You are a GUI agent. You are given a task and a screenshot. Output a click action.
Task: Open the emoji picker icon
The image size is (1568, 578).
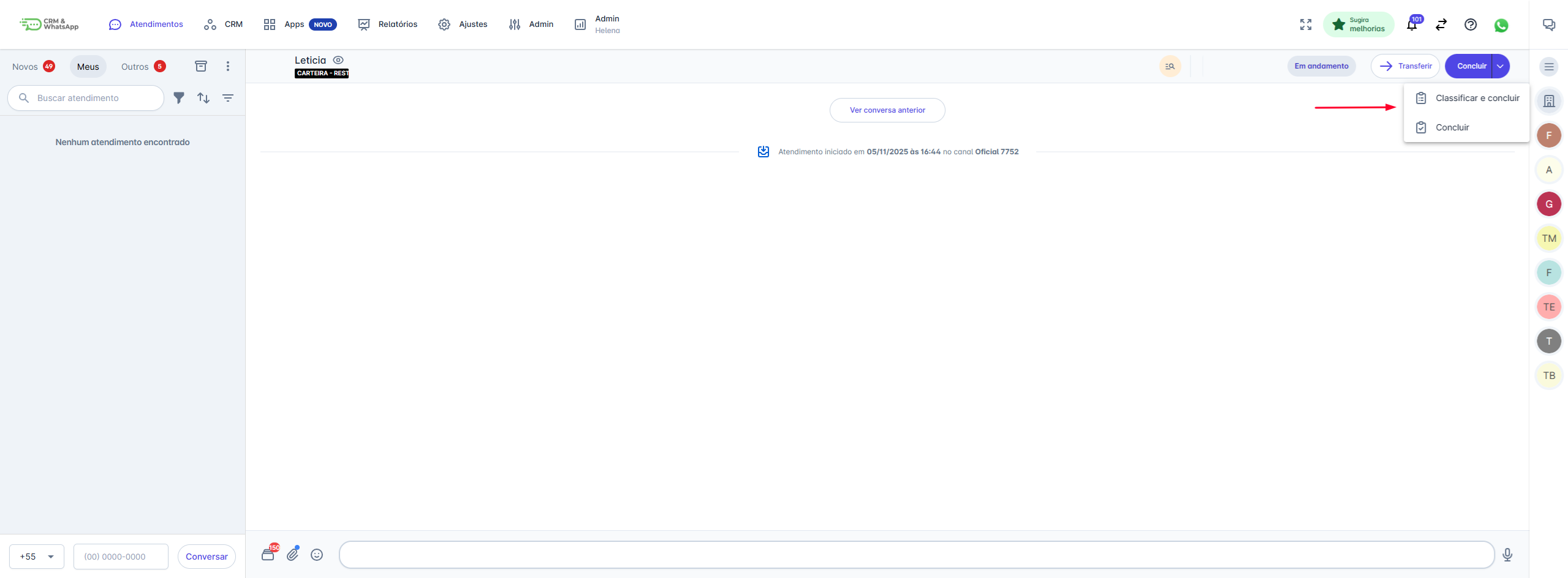point(317,555)
